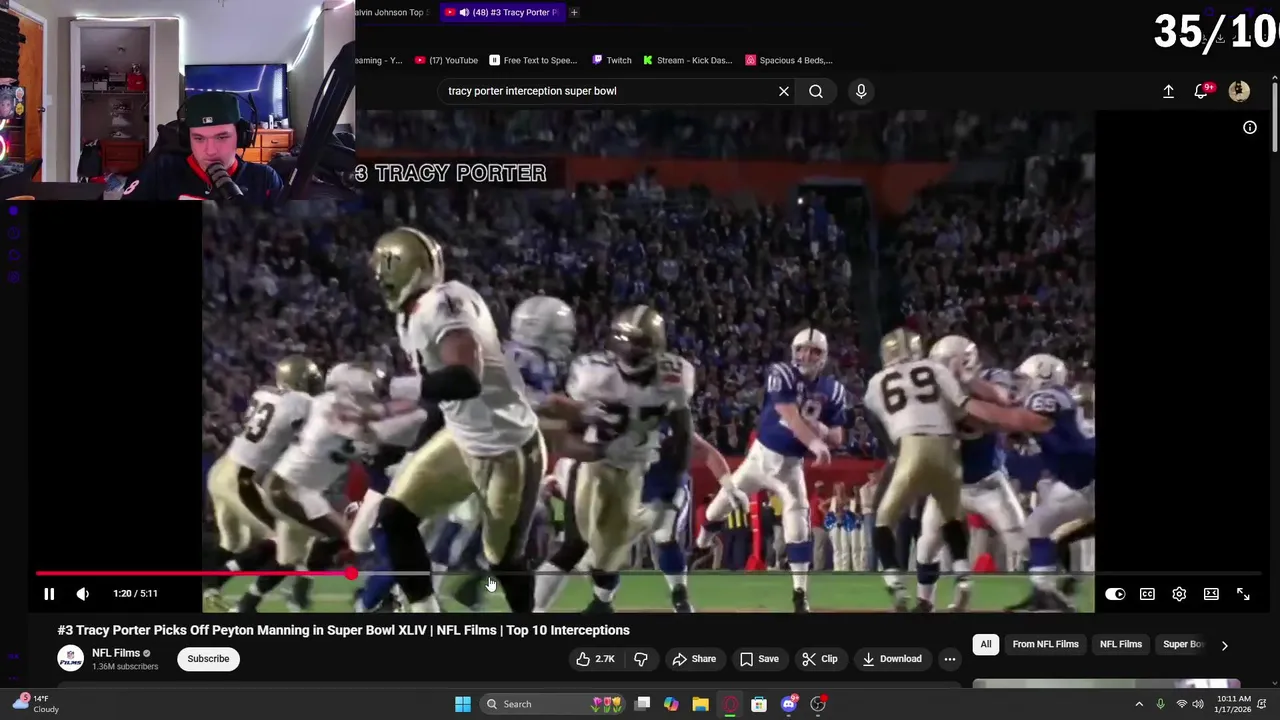The width and height of the screenshot is (1280, 720).
Task: Seek on the video progress bar
Action: coord(647,574)
